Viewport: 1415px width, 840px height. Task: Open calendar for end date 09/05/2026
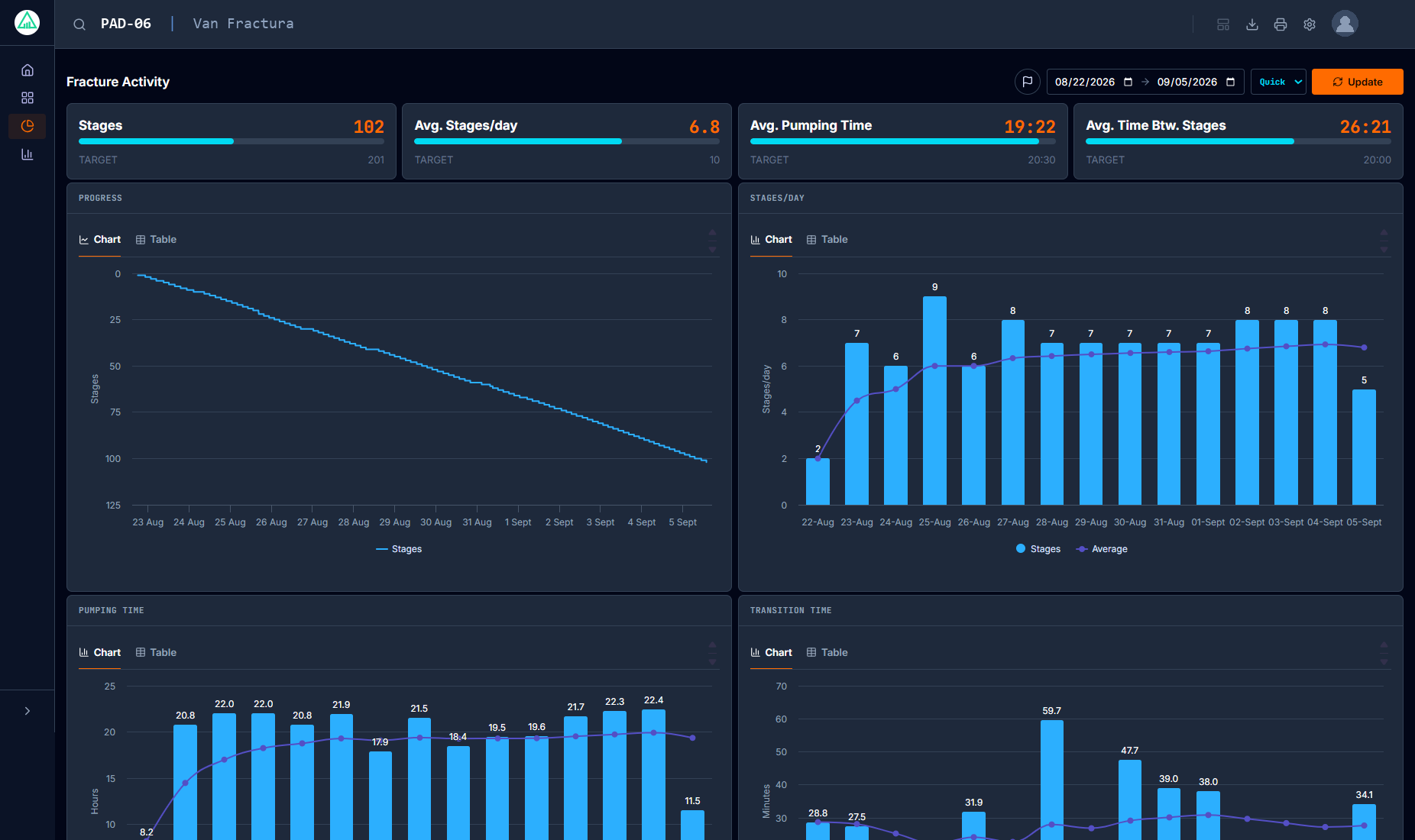pos(1230,82)
